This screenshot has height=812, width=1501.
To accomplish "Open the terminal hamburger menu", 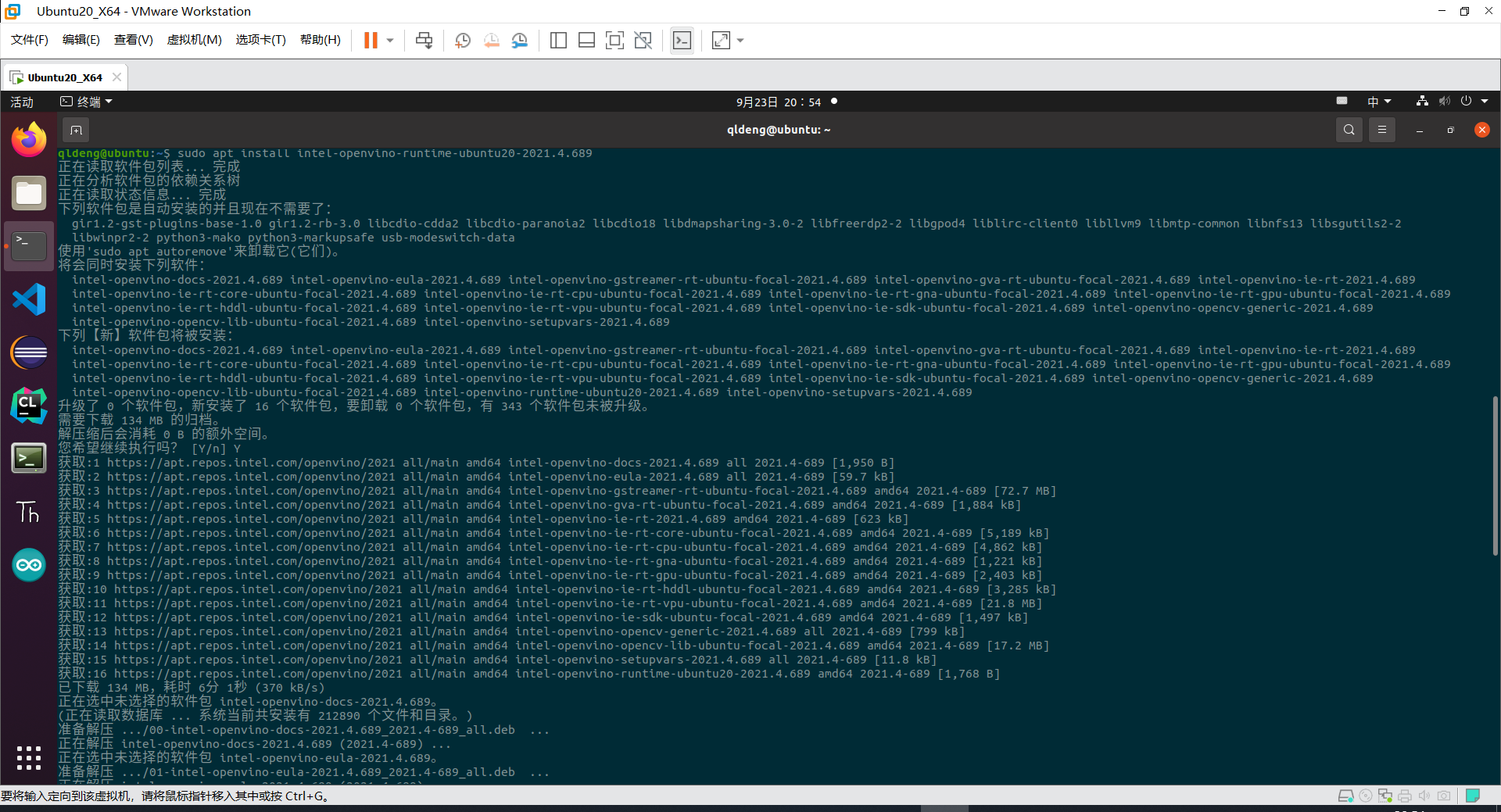I will tap(1382, 130).
